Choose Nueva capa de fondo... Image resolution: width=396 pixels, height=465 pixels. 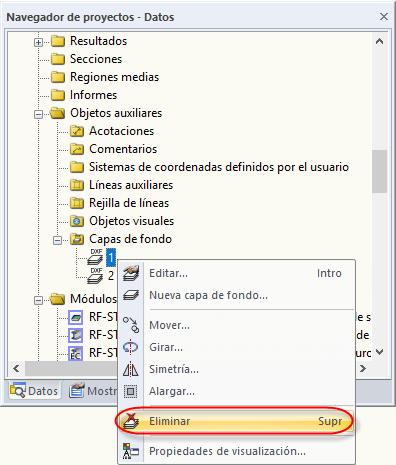pyautogui.click(x=236, y=295)
